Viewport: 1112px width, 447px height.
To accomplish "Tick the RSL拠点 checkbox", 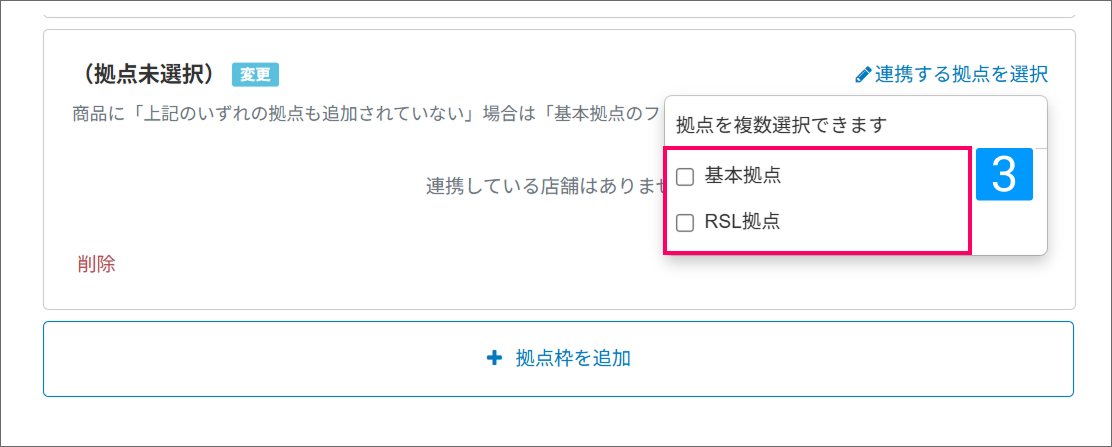I will [686, 223].
